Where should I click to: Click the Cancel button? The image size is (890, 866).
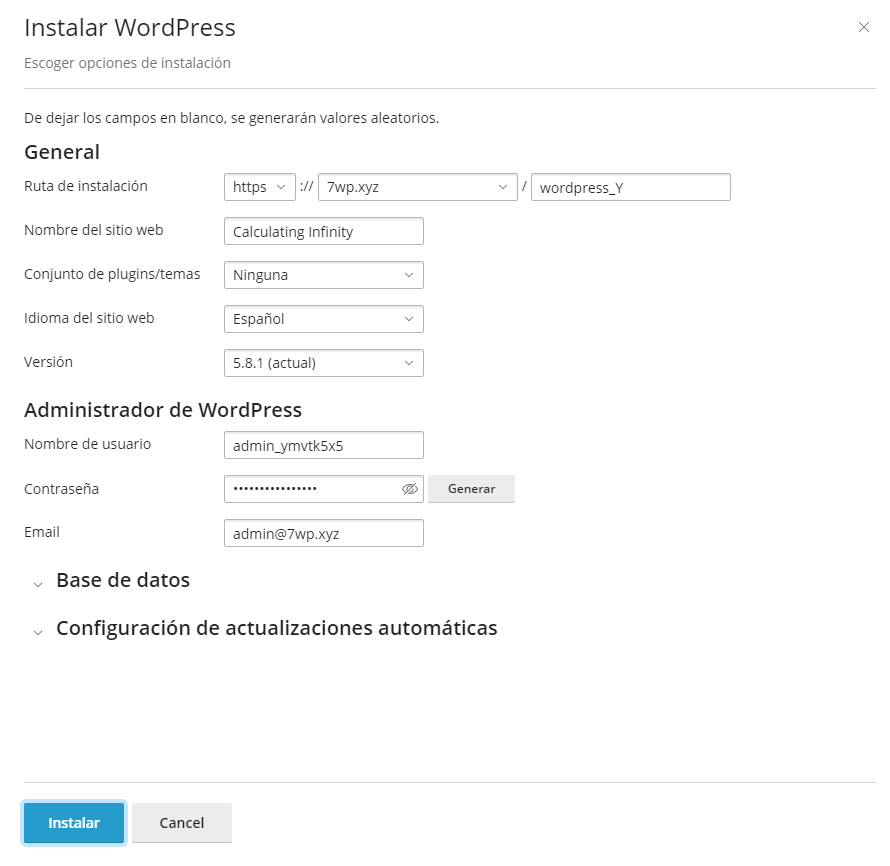[x=182, y=823]
